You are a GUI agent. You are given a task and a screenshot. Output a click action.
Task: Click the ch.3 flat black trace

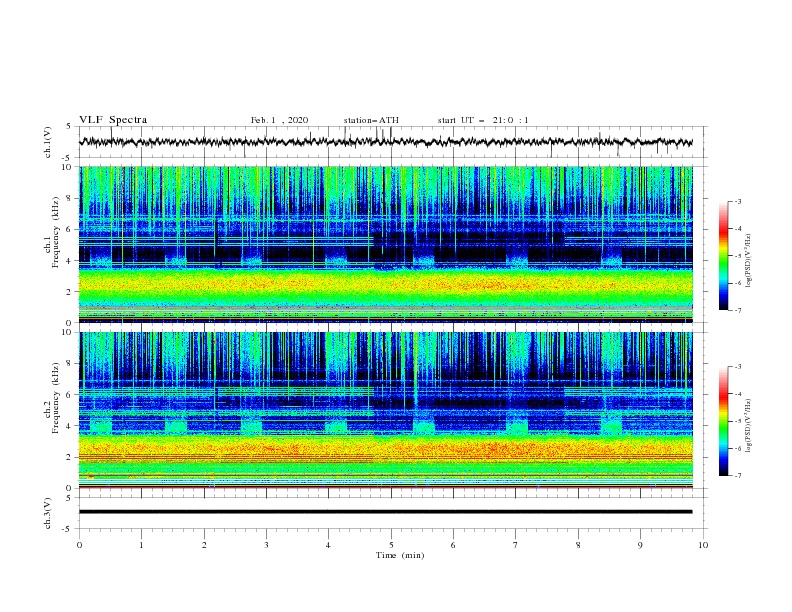coord(385,512)
